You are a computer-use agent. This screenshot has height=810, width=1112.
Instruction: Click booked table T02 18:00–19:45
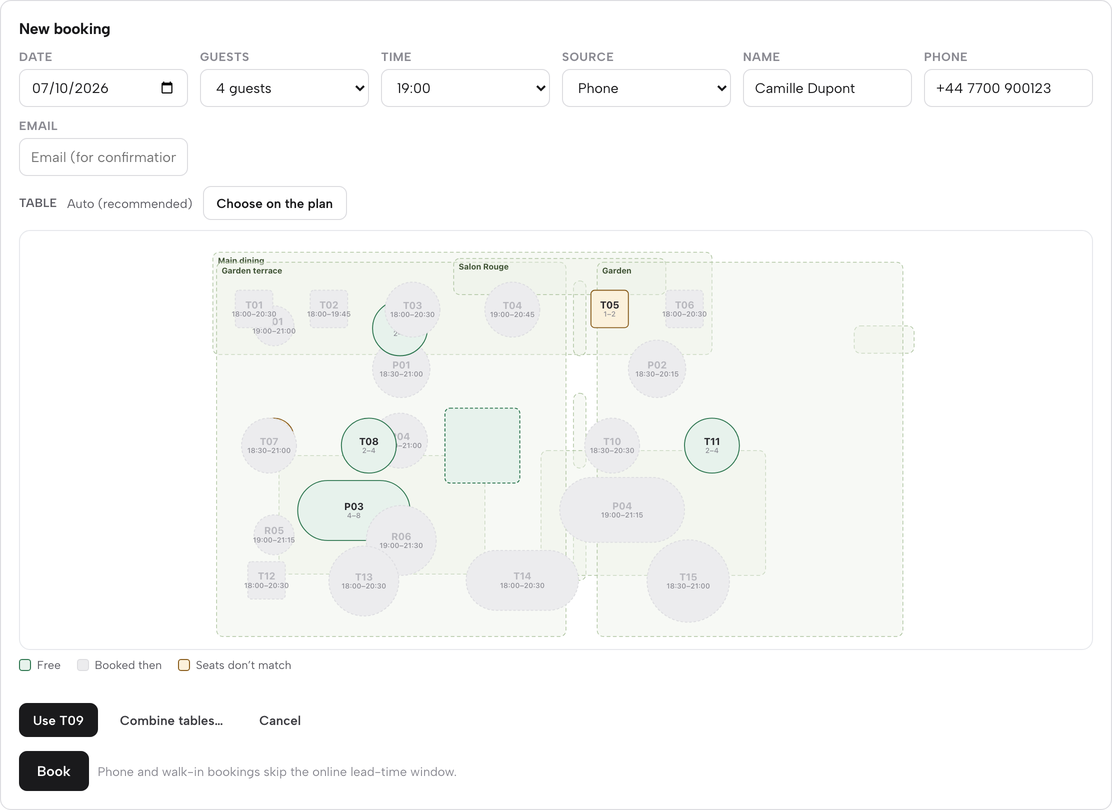[x=328, y=309]
